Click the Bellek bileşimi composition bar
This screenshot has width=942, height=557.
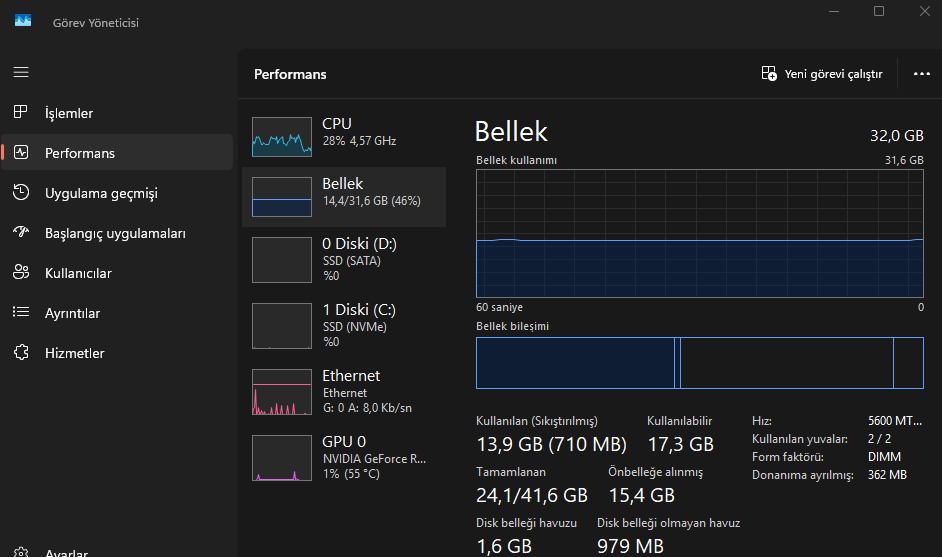coord(699,362)
